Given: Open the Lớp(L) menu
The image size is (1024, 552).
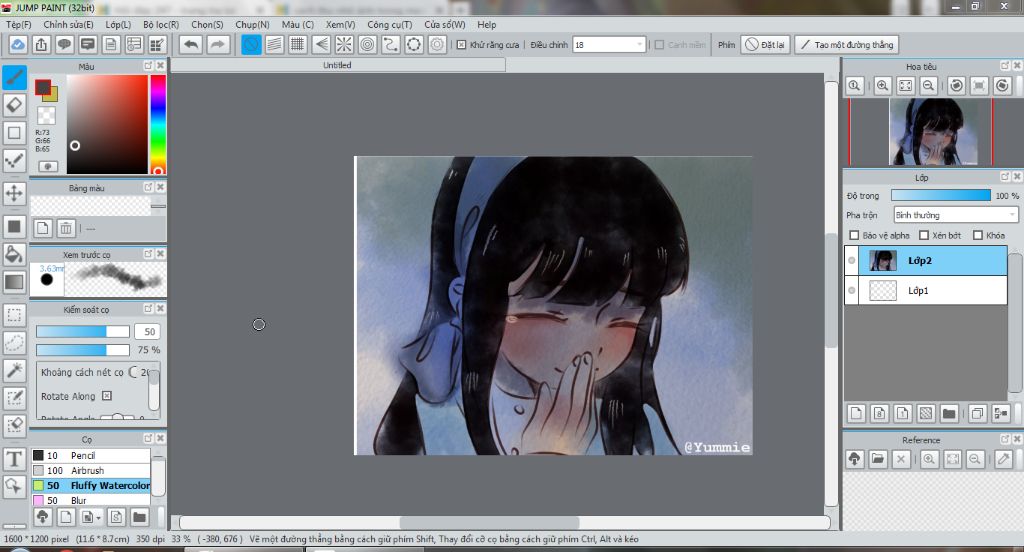Looking at the screenshot, I should click(118, 24).
